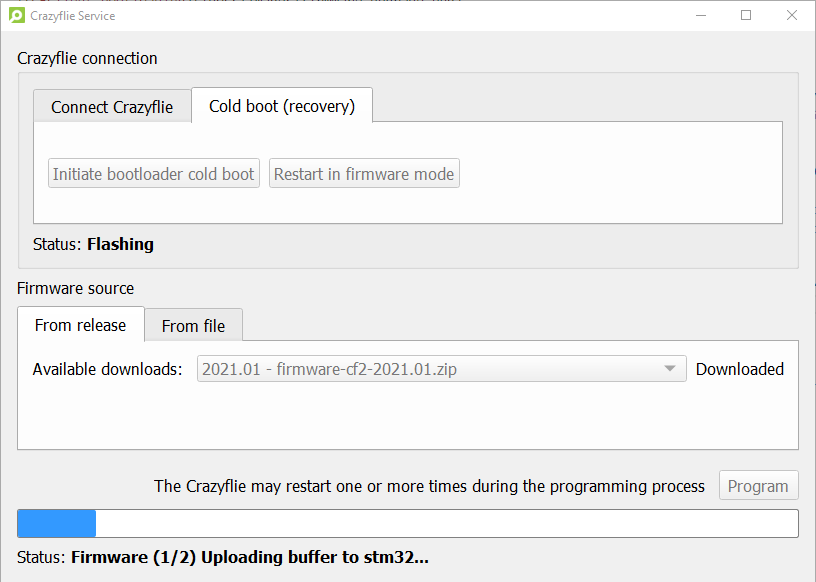Click the Crazyflie connection section heading

[87, 58]
